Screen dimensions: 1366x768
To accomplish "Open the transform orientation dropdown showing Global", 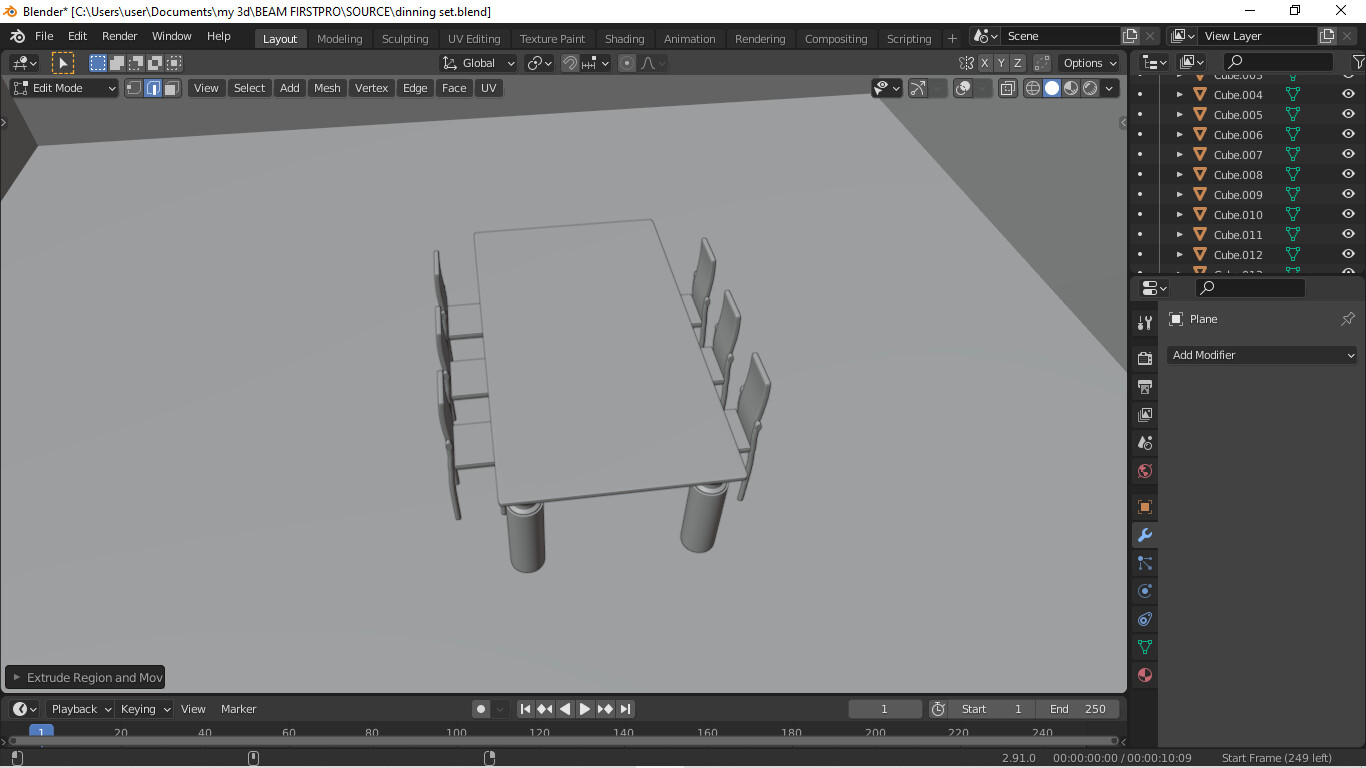I will [x=477, y=63].
